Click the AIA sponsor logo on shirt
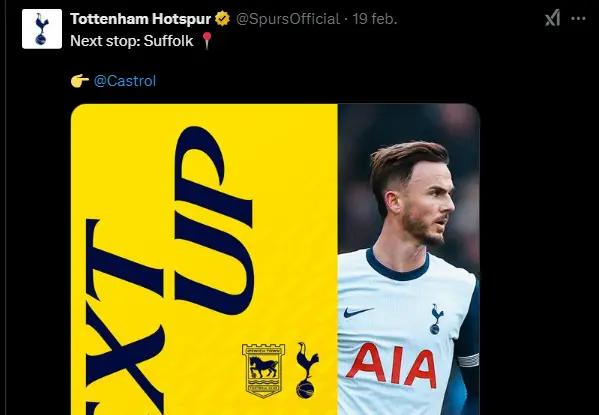The height and width of the screenshot is (415, 599). pos(391,365)
